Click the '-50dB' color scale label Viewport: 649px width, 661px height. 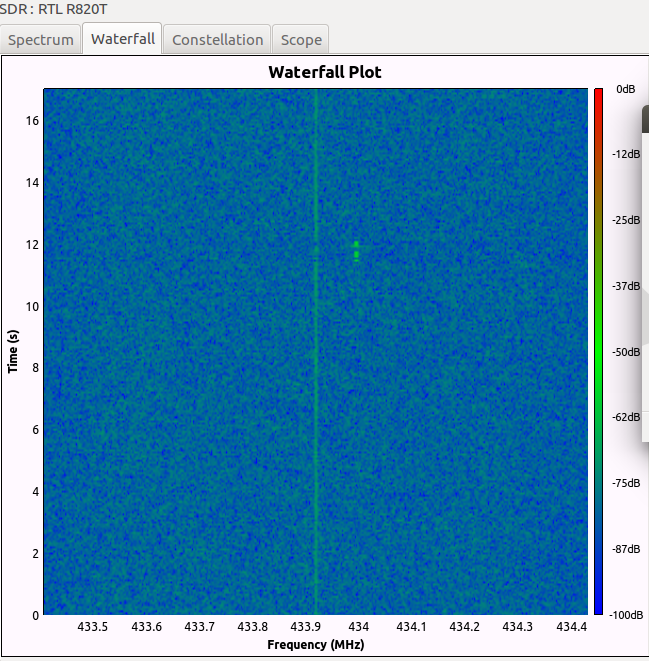[x=626, y=352]
